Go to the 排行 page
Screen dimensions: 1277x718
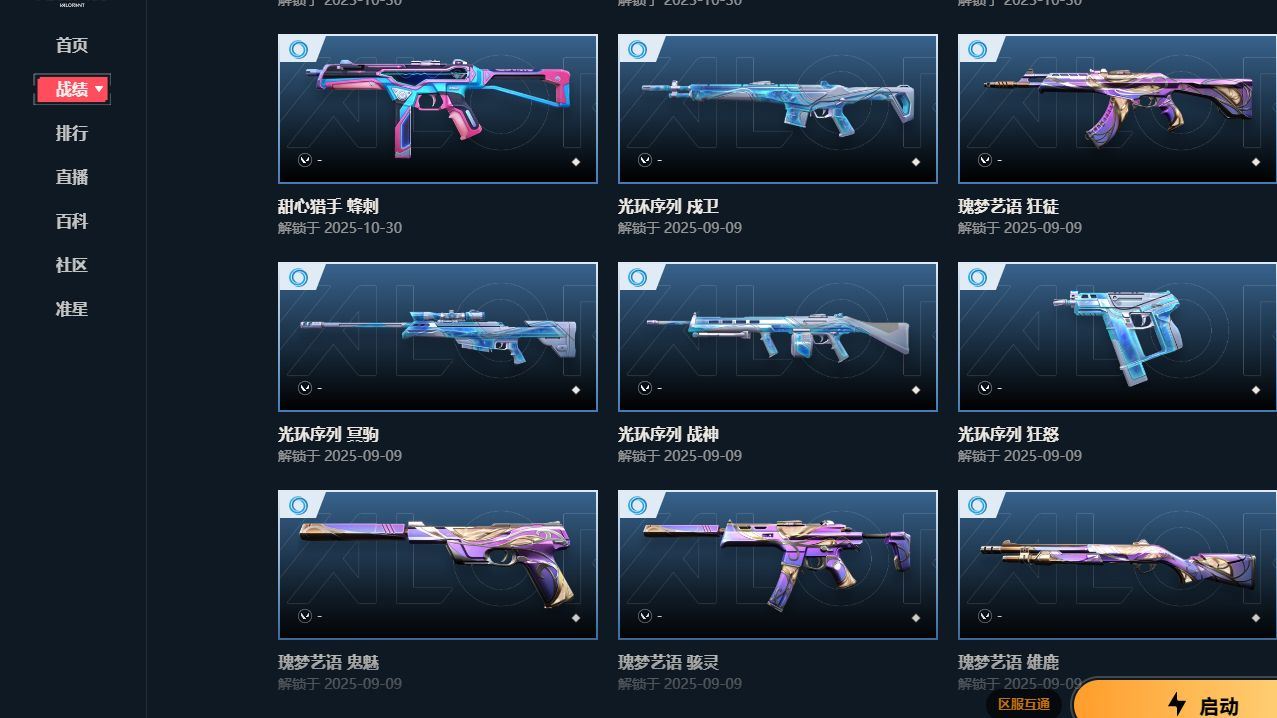tap(72, 133)
